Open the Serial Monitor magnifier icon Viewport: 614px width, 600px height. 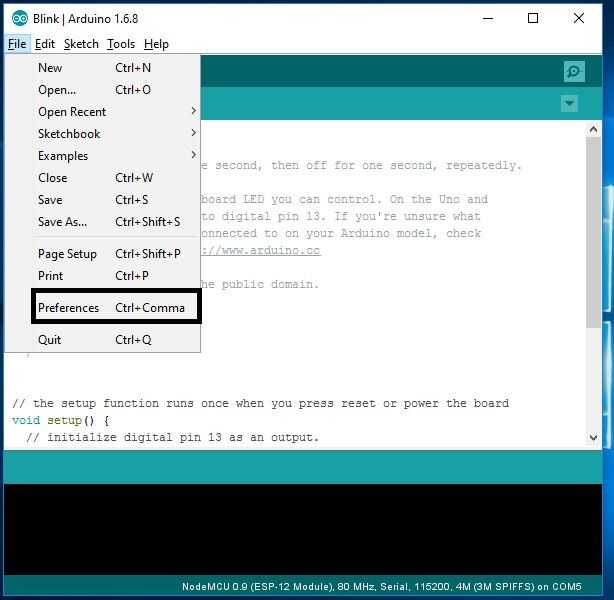click(x=574, y=72)
